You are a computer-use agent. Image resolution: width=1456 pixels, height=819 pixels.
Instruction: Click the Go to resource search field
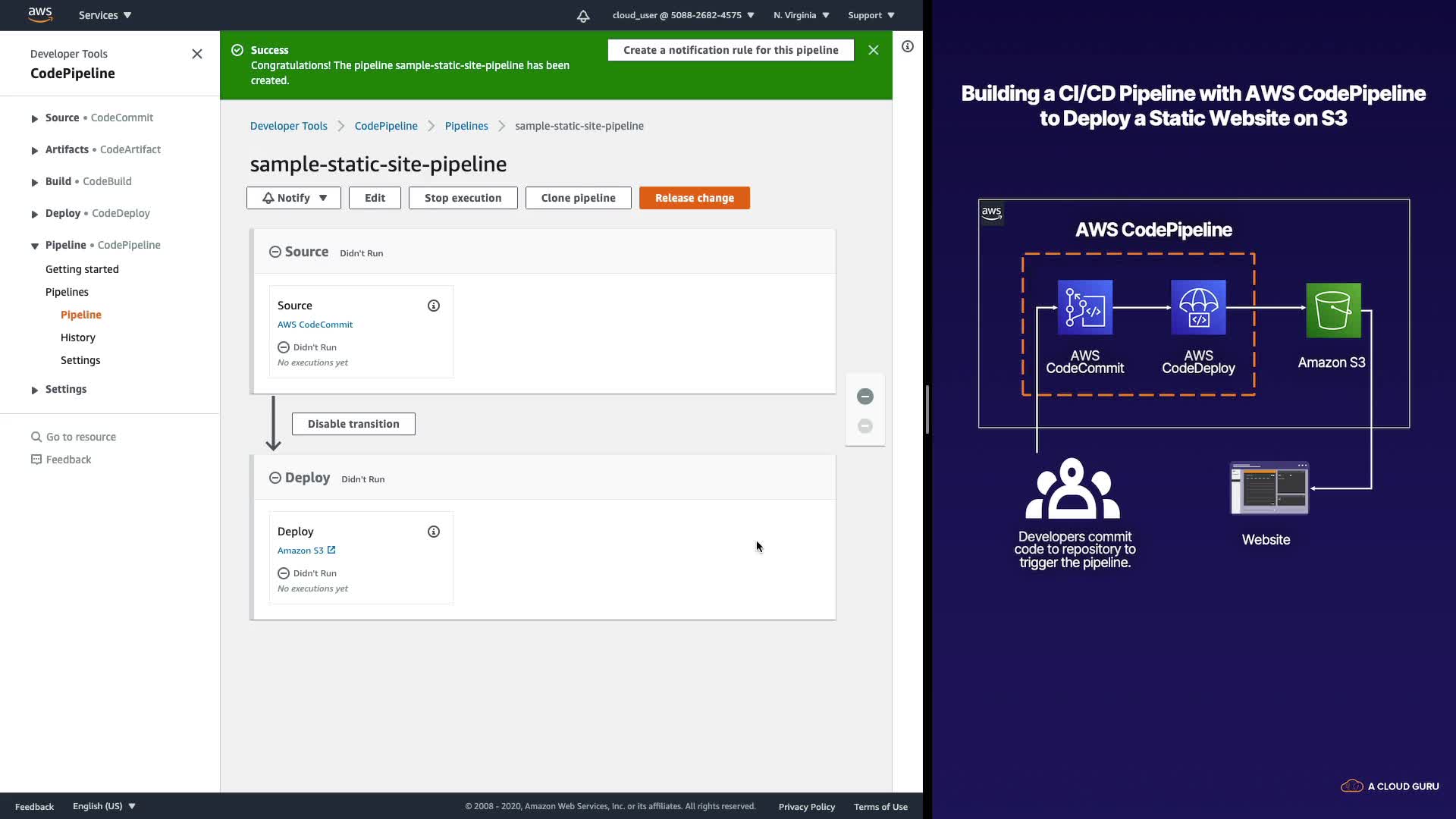(x=80, y=437)
